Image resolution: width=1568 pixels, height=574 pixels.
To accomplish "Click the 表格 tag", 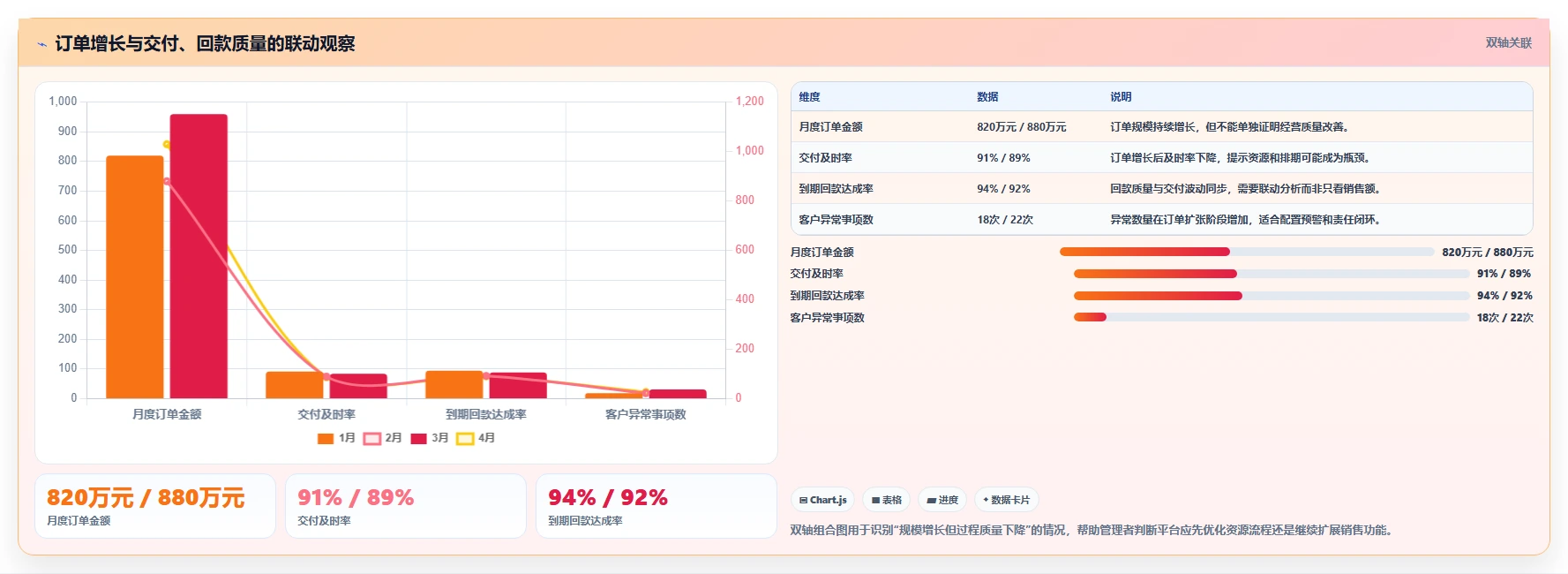I will click(887, 500).
